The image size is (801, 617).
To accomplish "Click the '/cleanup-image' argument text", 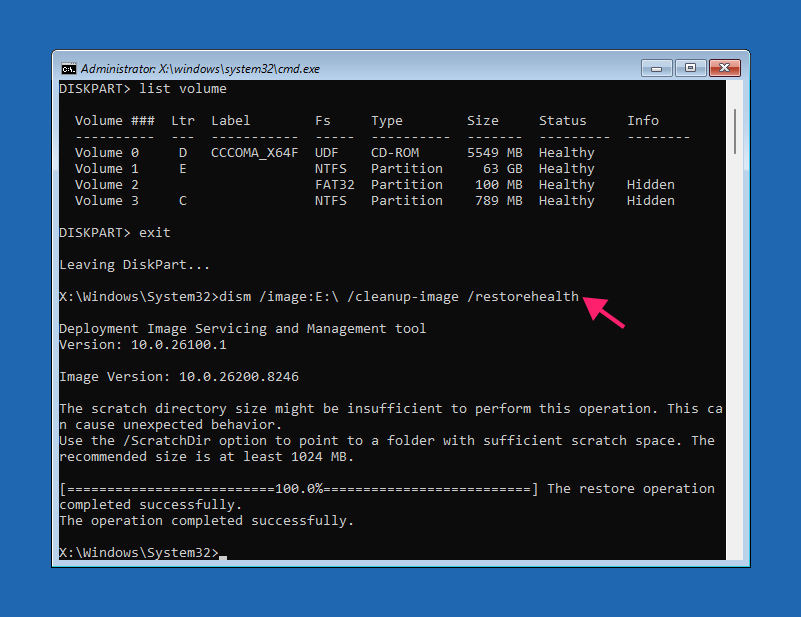I will point(403,297).
